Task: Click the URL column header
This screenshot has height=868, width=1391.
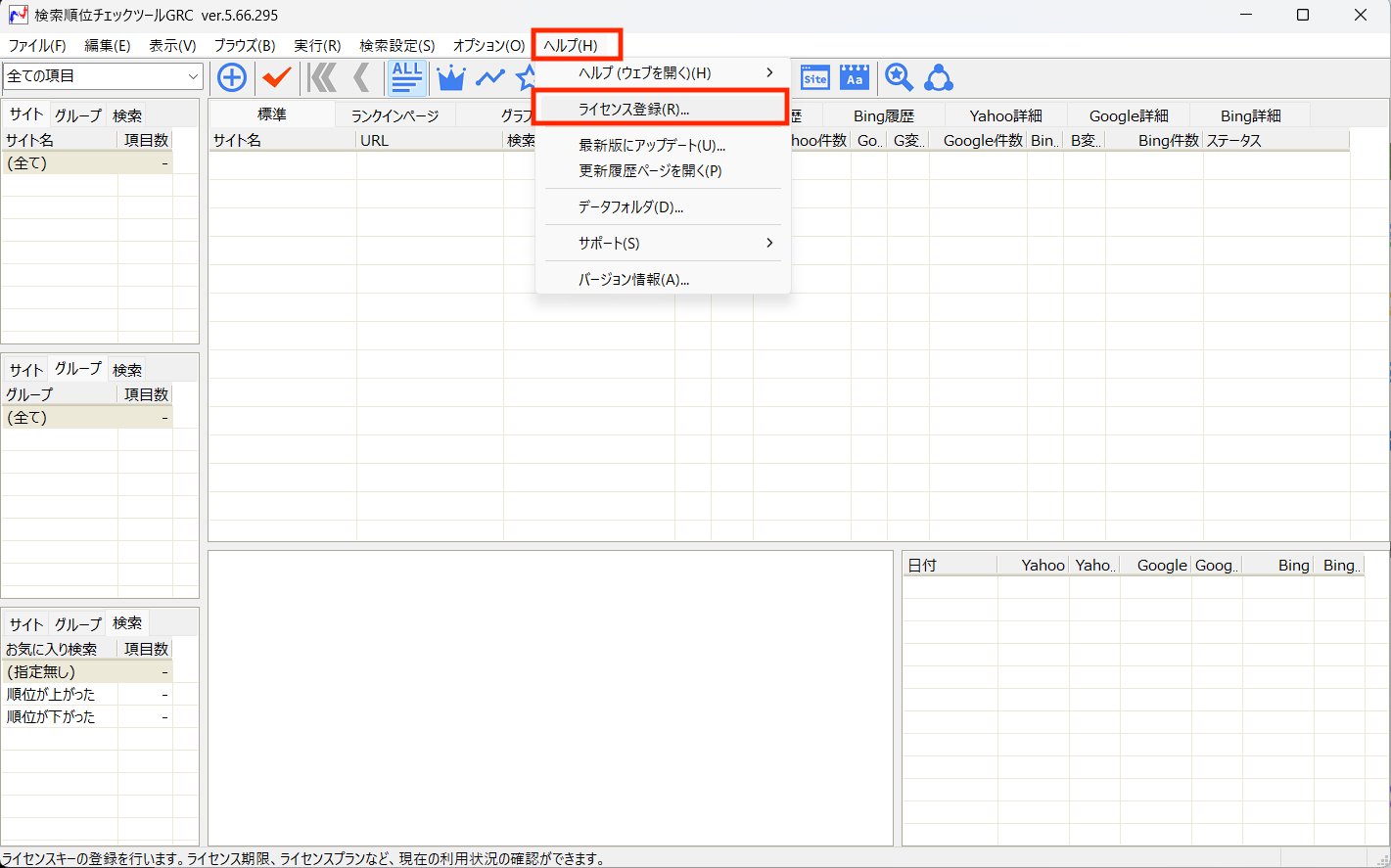Action: (x=430, y=140)
